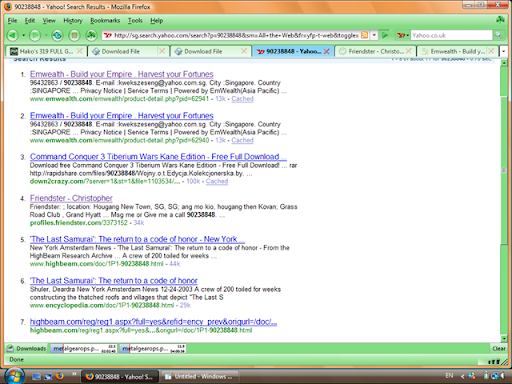
Task: Close the Emwealth - Build y... tab
Action: tap(491, 51)
